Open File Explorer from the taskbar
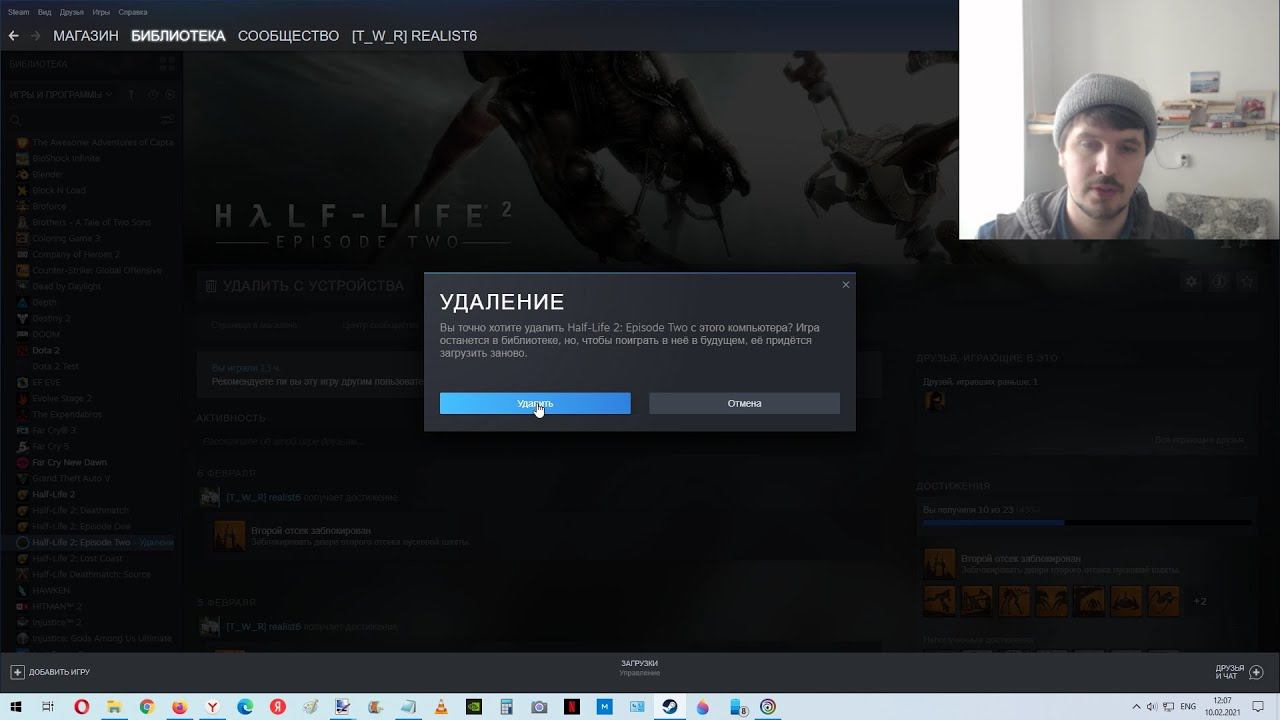The height and width of the screenshot is (720, 1280). (114, 706)
